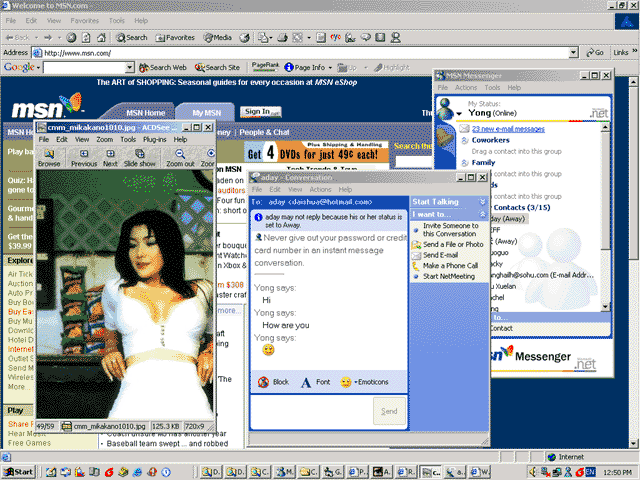Click the Get 4 DVDs banner ad
Image resolution: width=640 pixels, height=480 pixels.
pyautogui.click(x=317, y=151)
